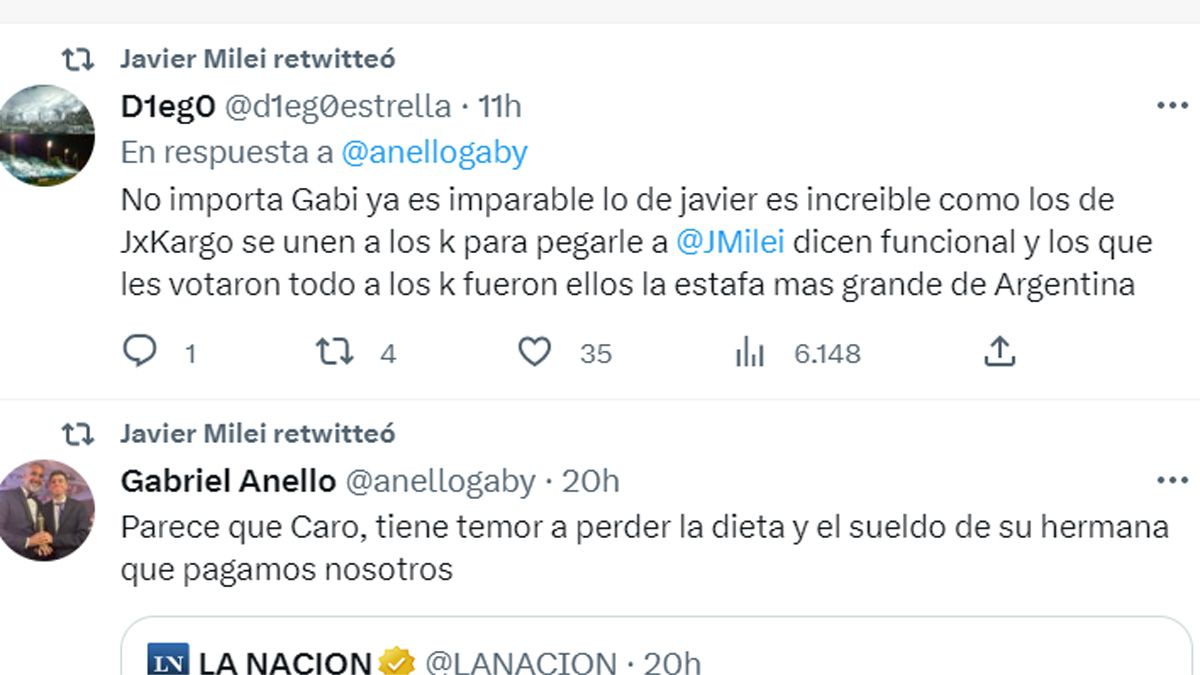Open more options for Gabriel Anello's tweet
This screenshot has height=675, width=1200.
click(1171, 481)
